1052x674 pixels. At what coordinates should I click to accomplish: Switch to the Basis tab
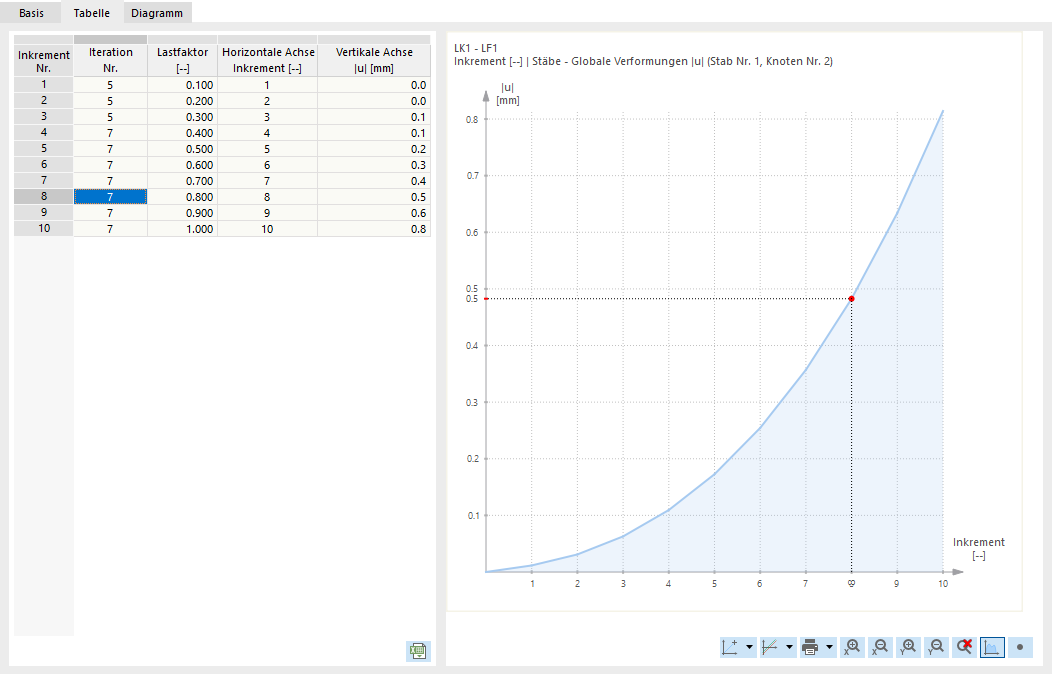[30, 12]
